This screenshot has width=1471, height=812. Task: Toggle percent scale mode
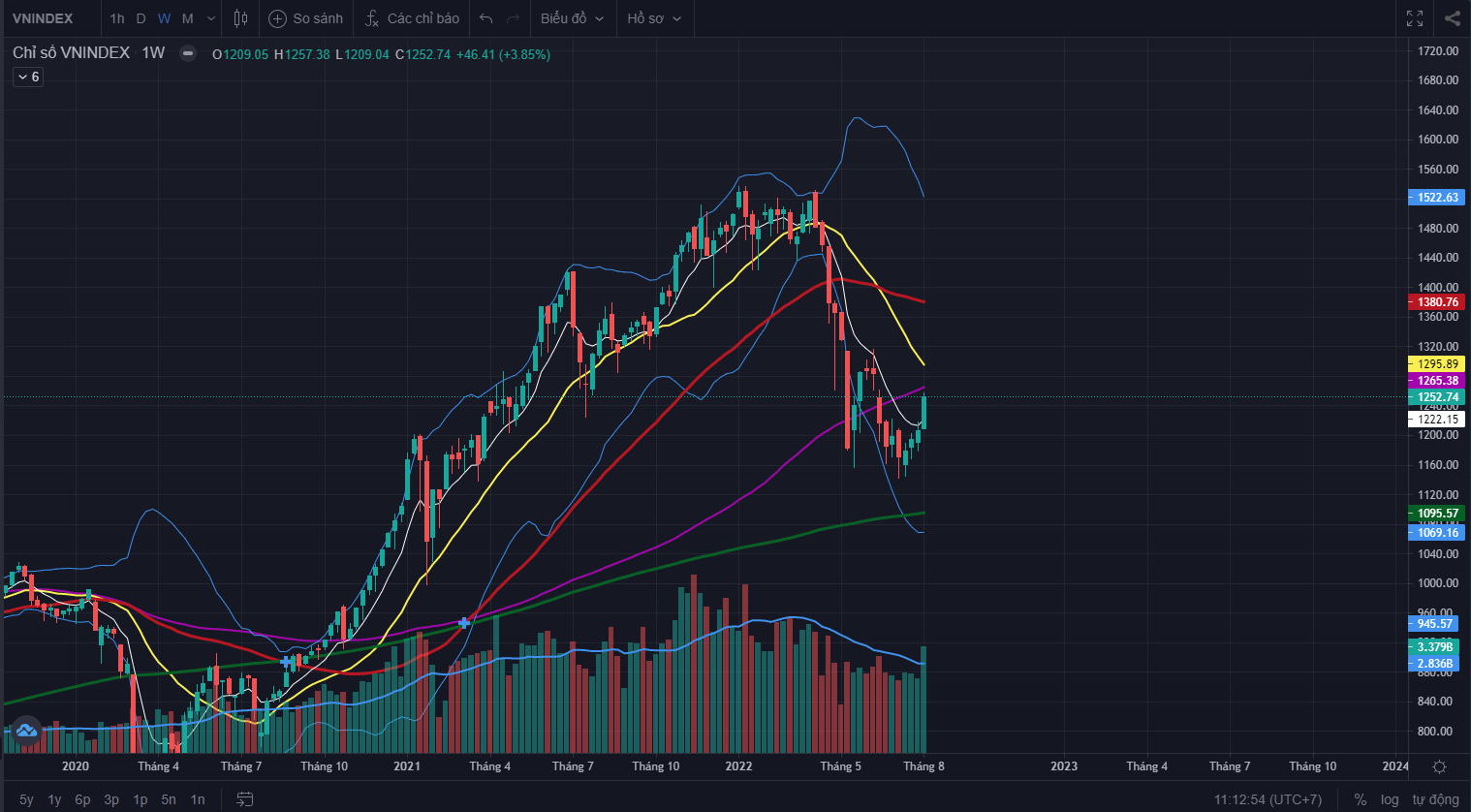pyautogui.click(x=1361, y=799)
